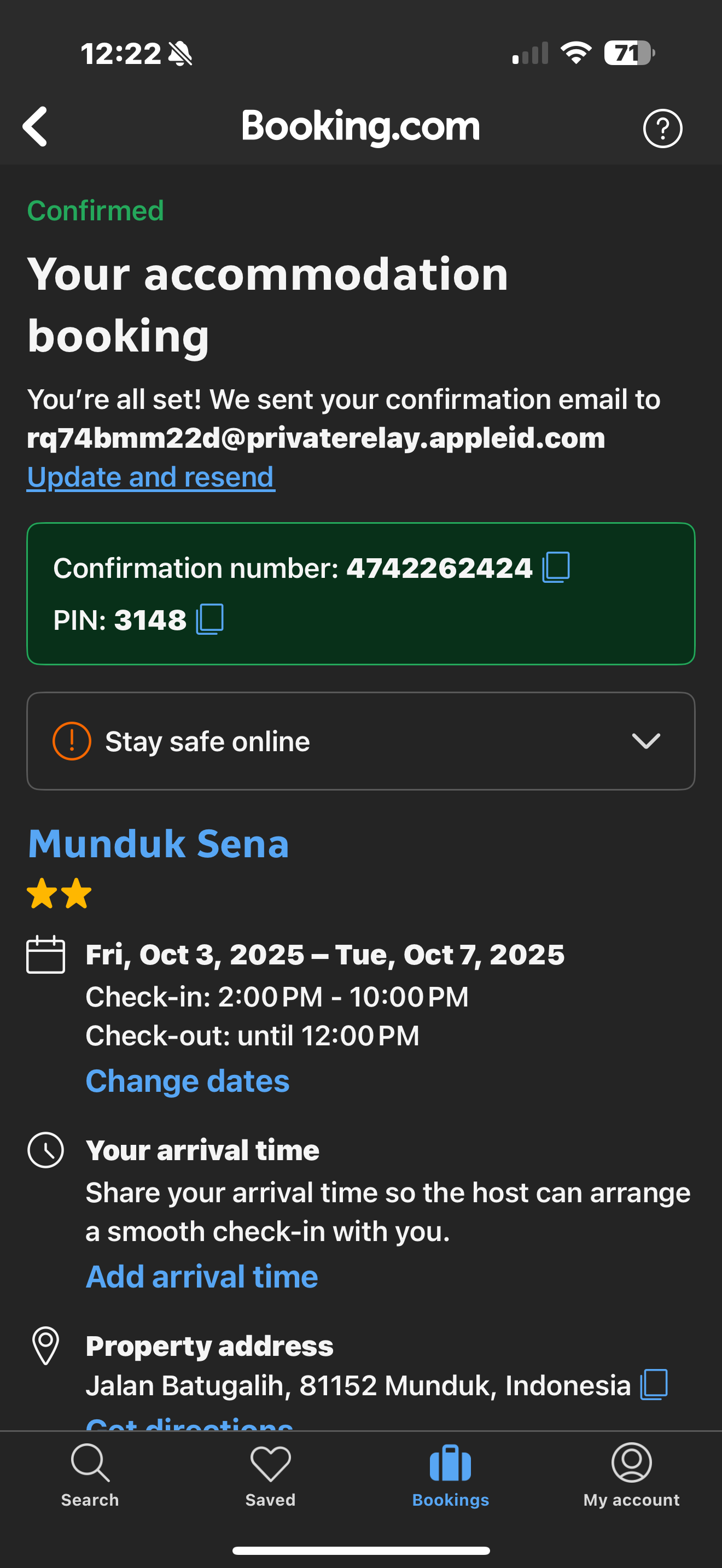Screen dimensions: 722x1568
Task: Copy the property address
Action: coord(654,1384)
